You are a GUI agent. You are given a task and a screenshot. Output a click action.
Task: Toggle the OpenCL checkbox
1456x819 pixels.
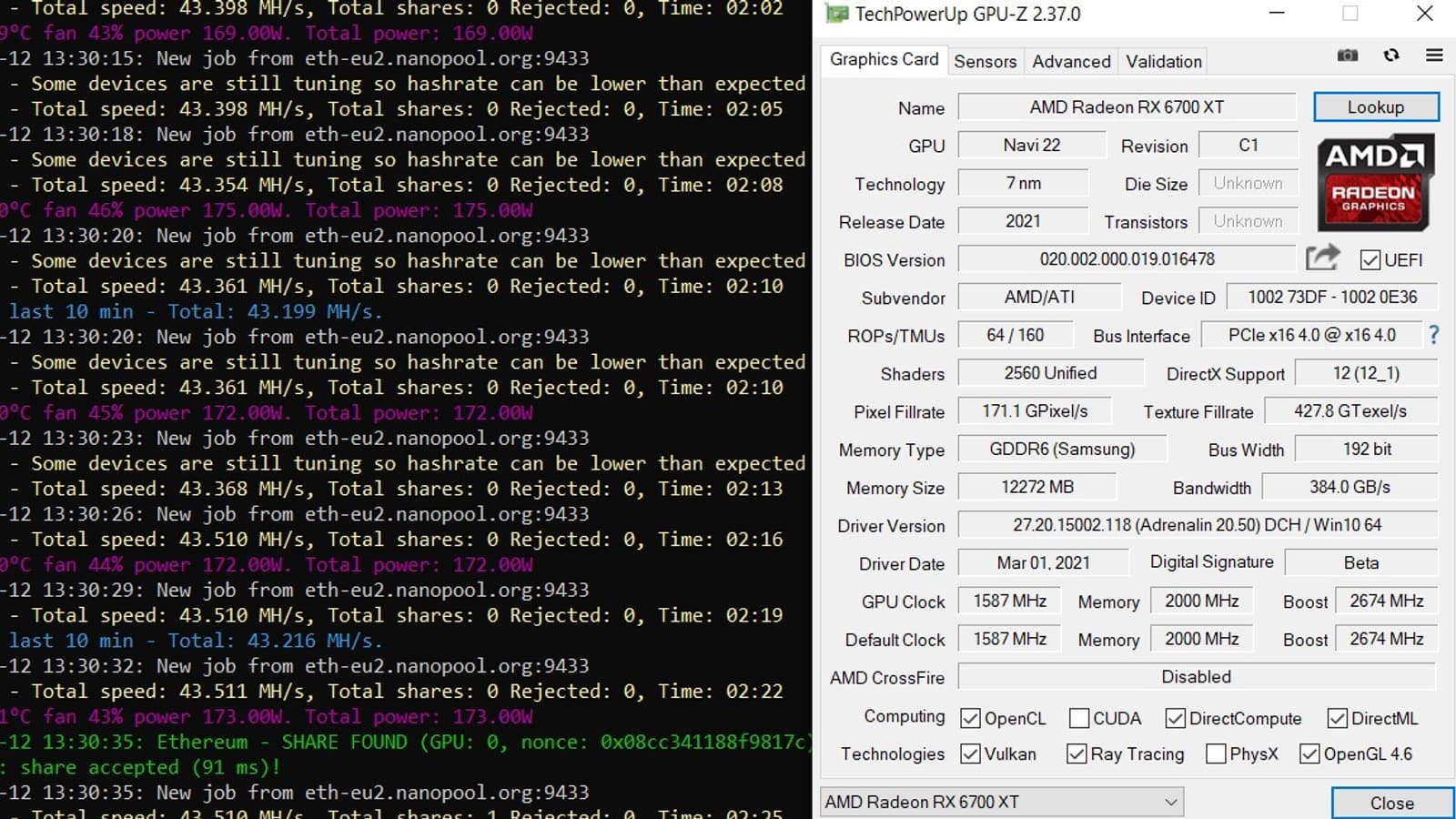tap(971, 719)
